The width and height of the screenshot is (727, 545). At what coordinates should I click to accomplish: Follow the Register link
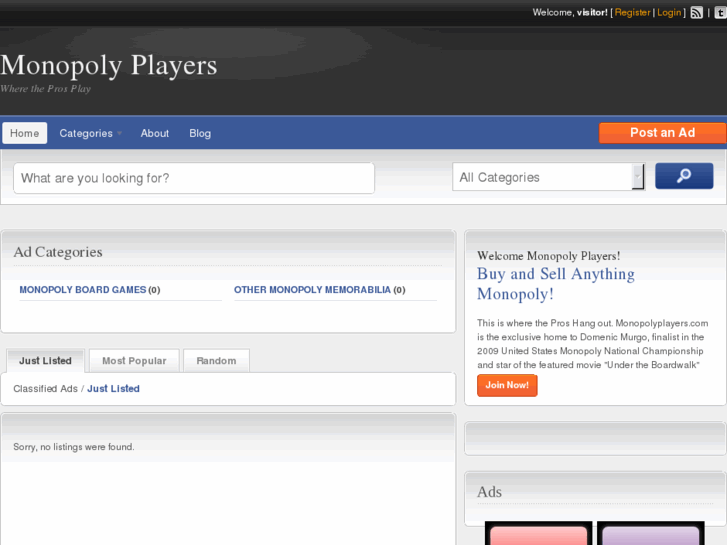point(632,13)
